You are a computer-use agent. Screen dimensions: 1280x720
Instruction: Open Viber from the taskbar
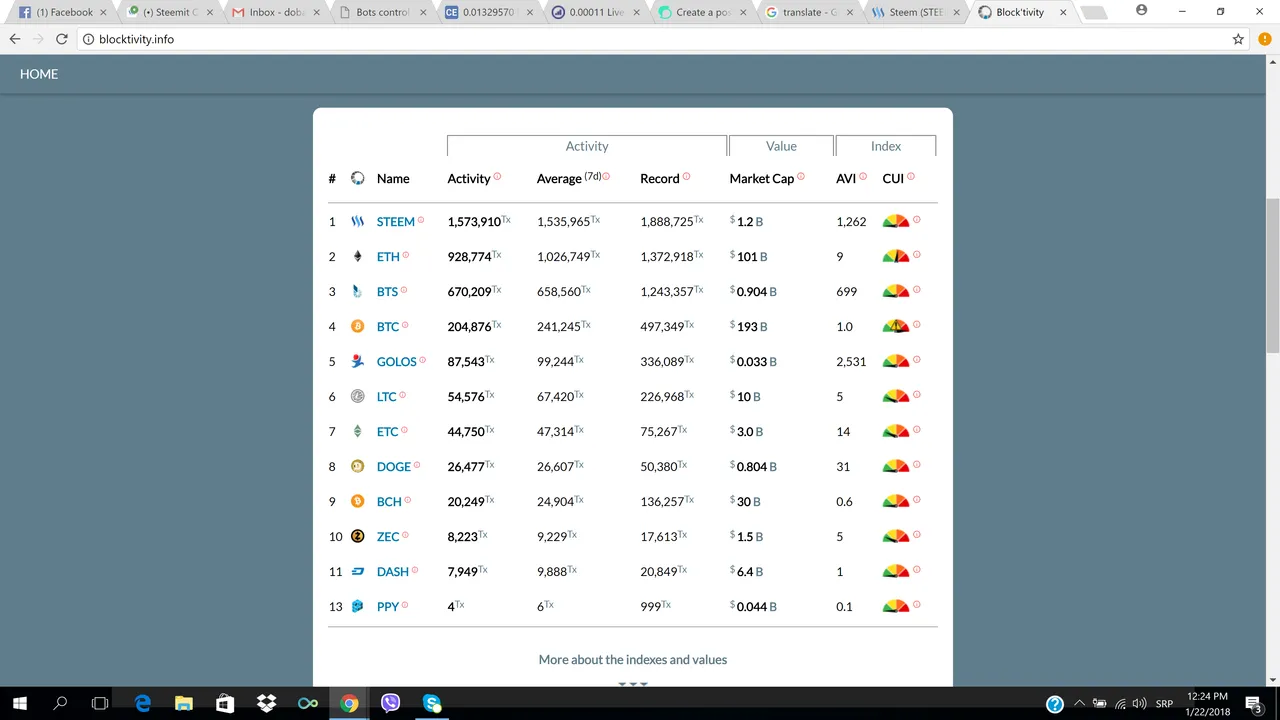pos(391,703)
